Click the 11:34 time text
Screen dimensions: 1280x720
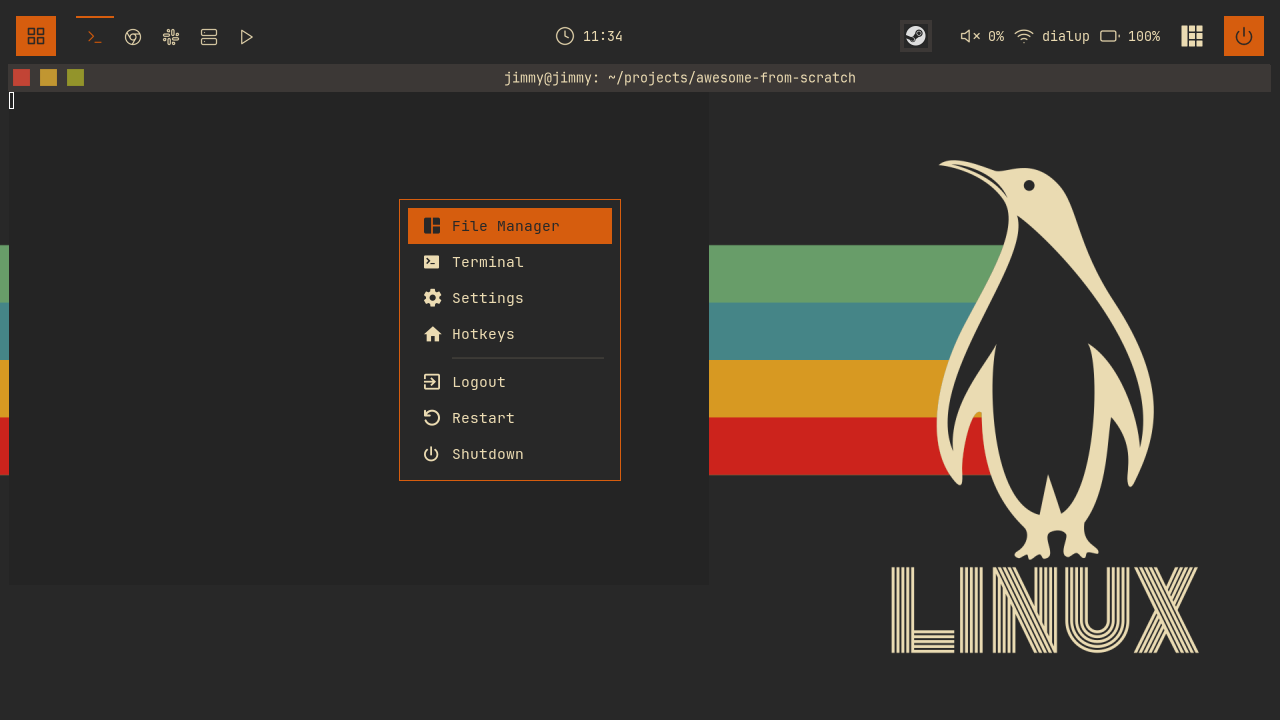603,37
